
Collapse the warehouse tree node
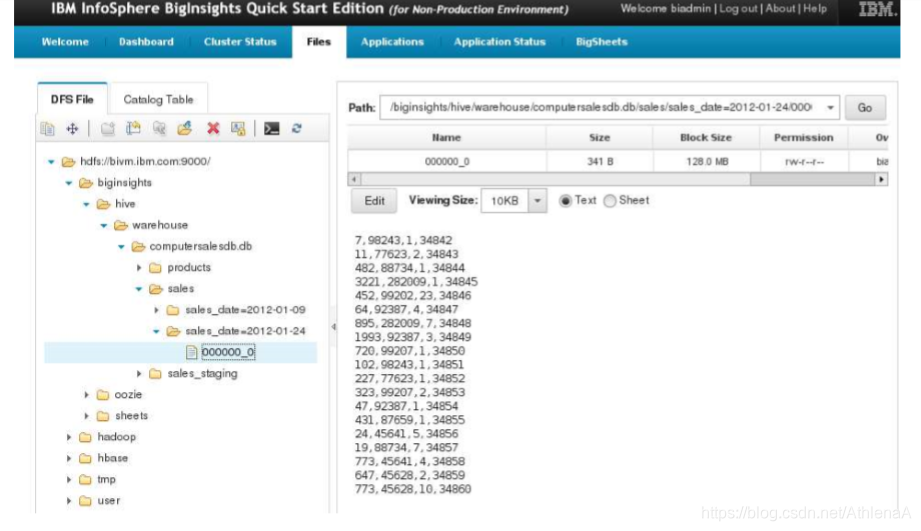pos(103,226)
